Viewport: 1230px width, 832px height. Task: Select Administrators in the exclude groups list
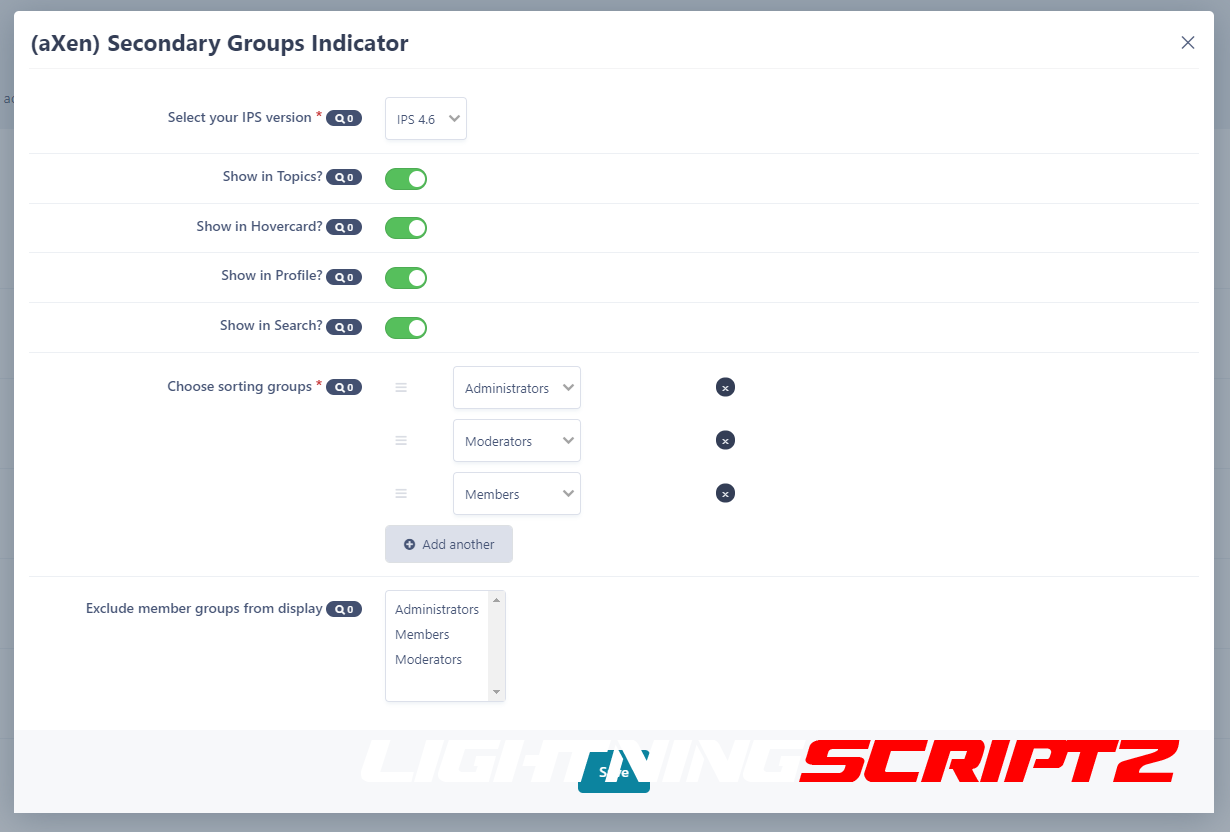437,610
